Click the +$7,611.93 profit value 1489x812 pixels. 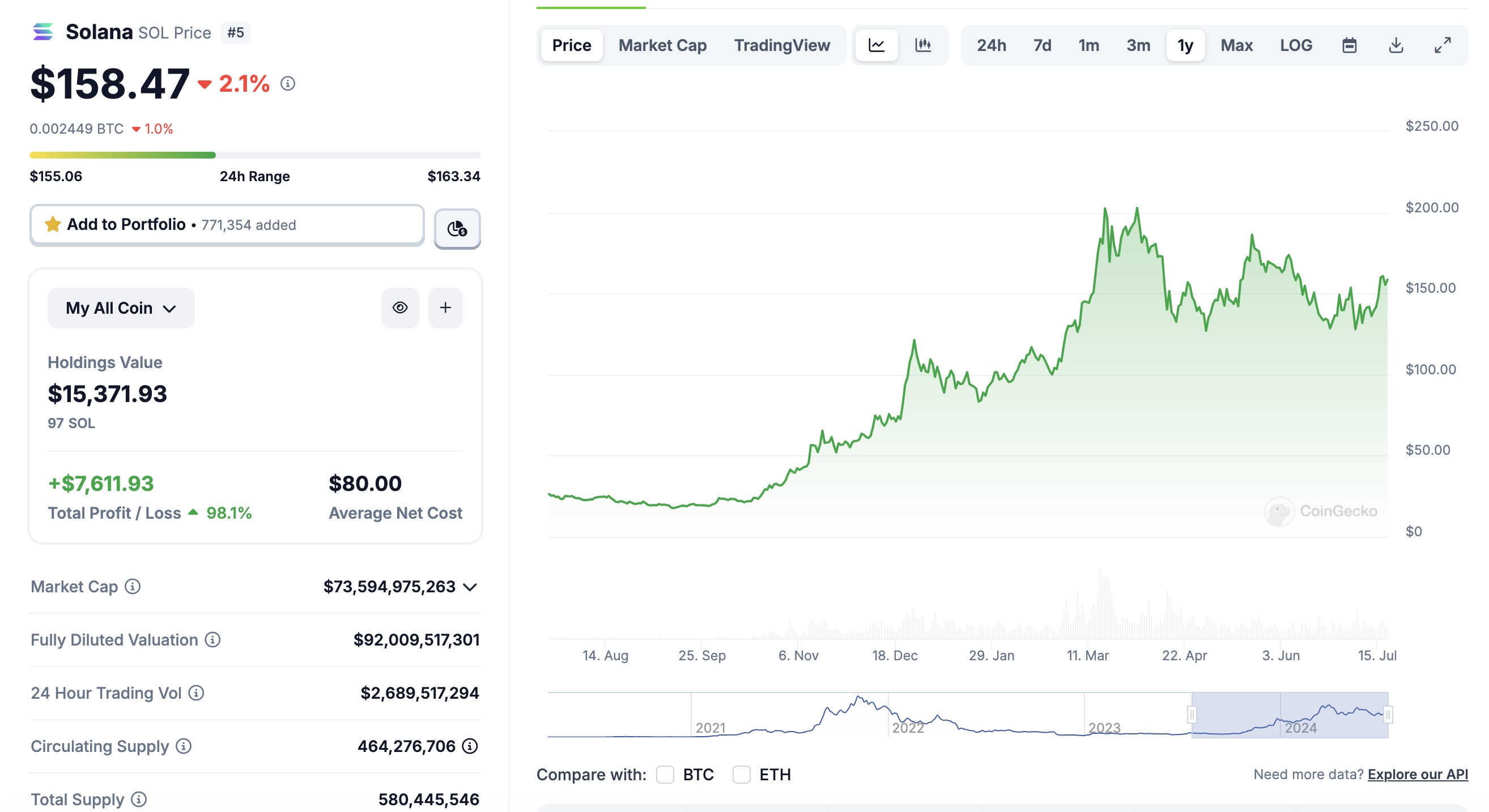pos(101,483)
